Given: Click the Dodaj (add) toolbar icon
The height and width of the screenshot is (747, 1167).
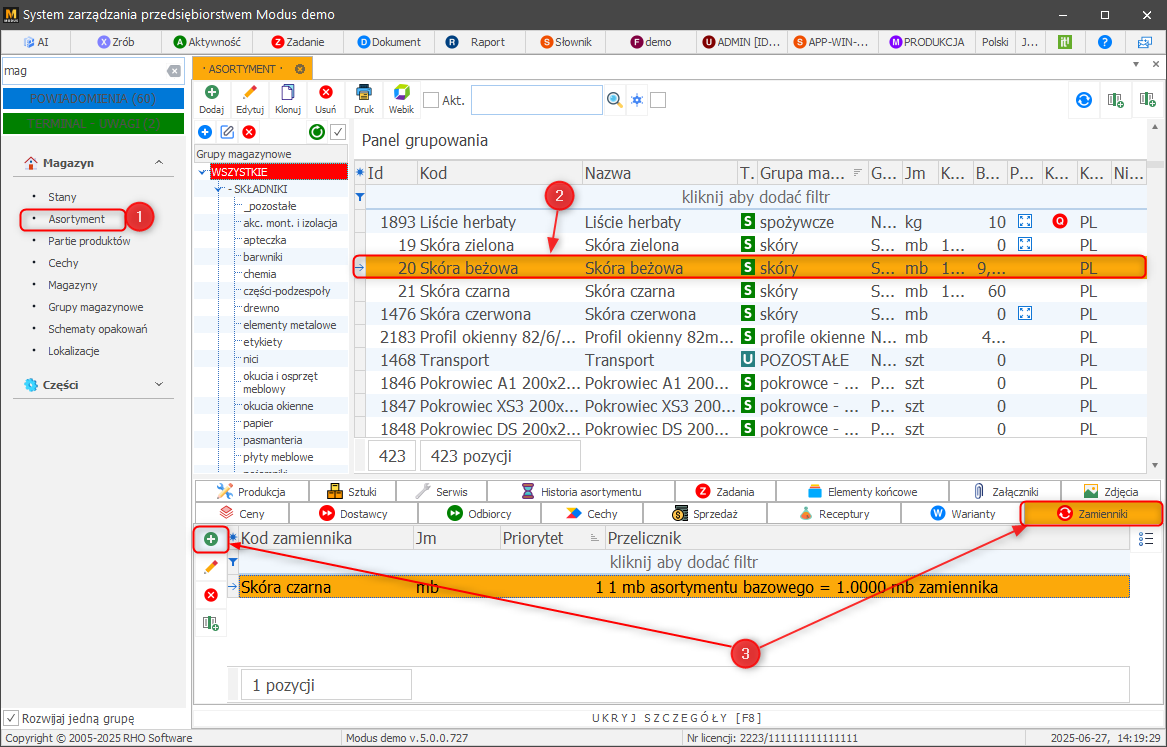Looking at the screenshot, I should 211,99.
